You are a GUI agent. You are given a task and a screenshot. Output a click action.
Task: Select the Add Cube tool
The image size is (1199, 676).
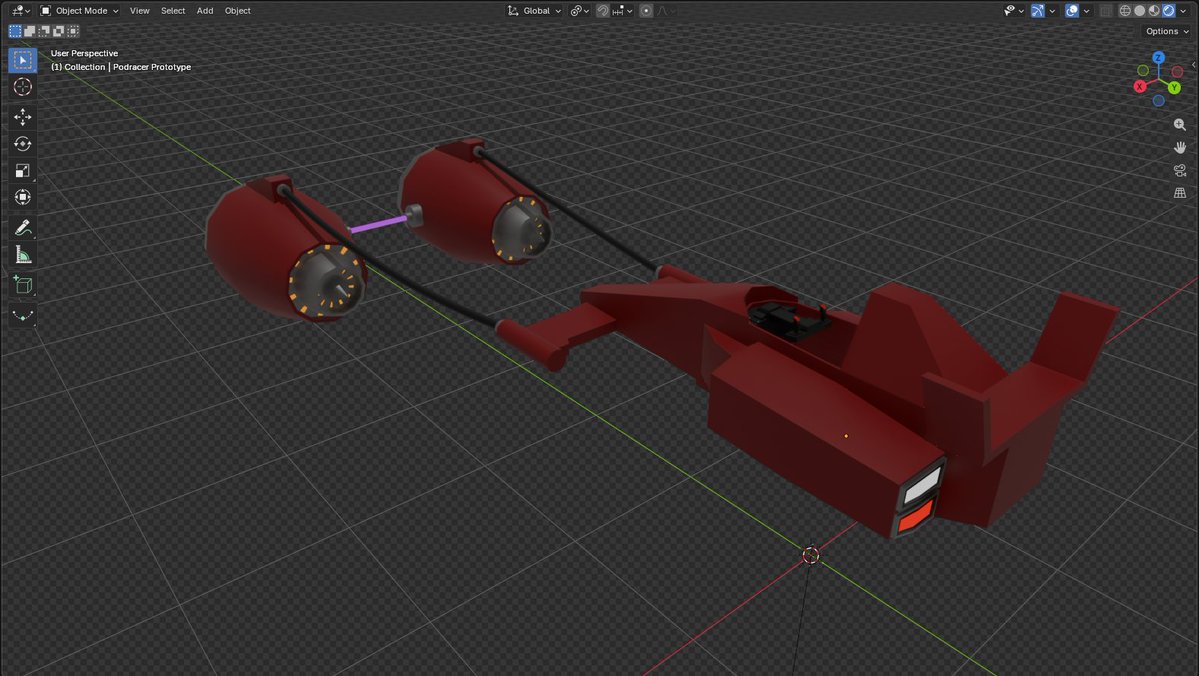click(22, 285)
